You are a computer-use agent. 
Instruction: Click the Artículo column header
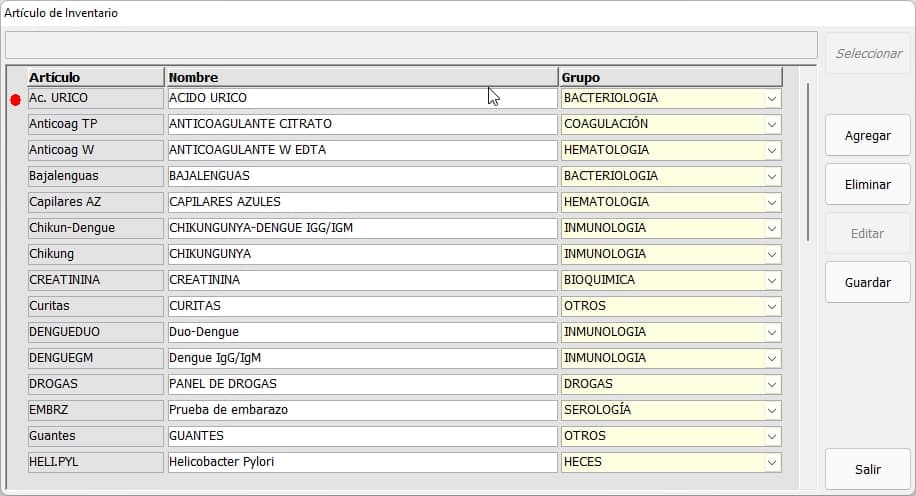[x=96, y=77]
